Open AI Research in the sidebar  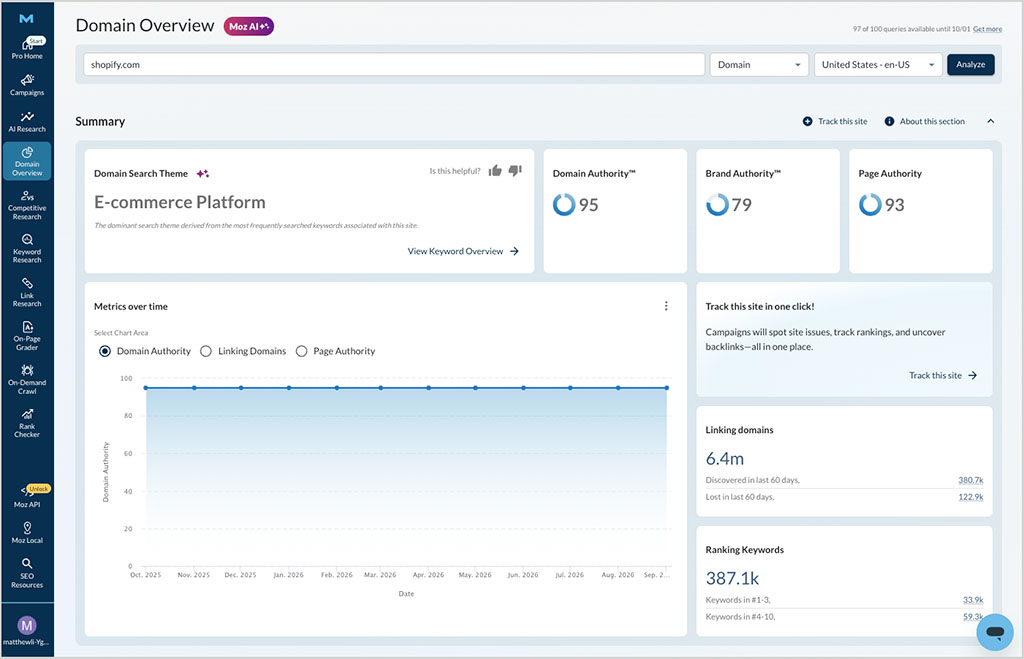tap(27, 121)
